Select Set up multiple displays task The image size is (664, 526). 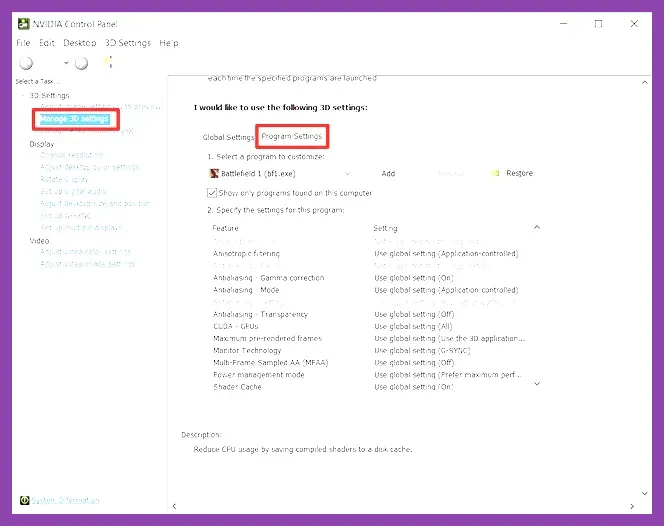[81, 227]
